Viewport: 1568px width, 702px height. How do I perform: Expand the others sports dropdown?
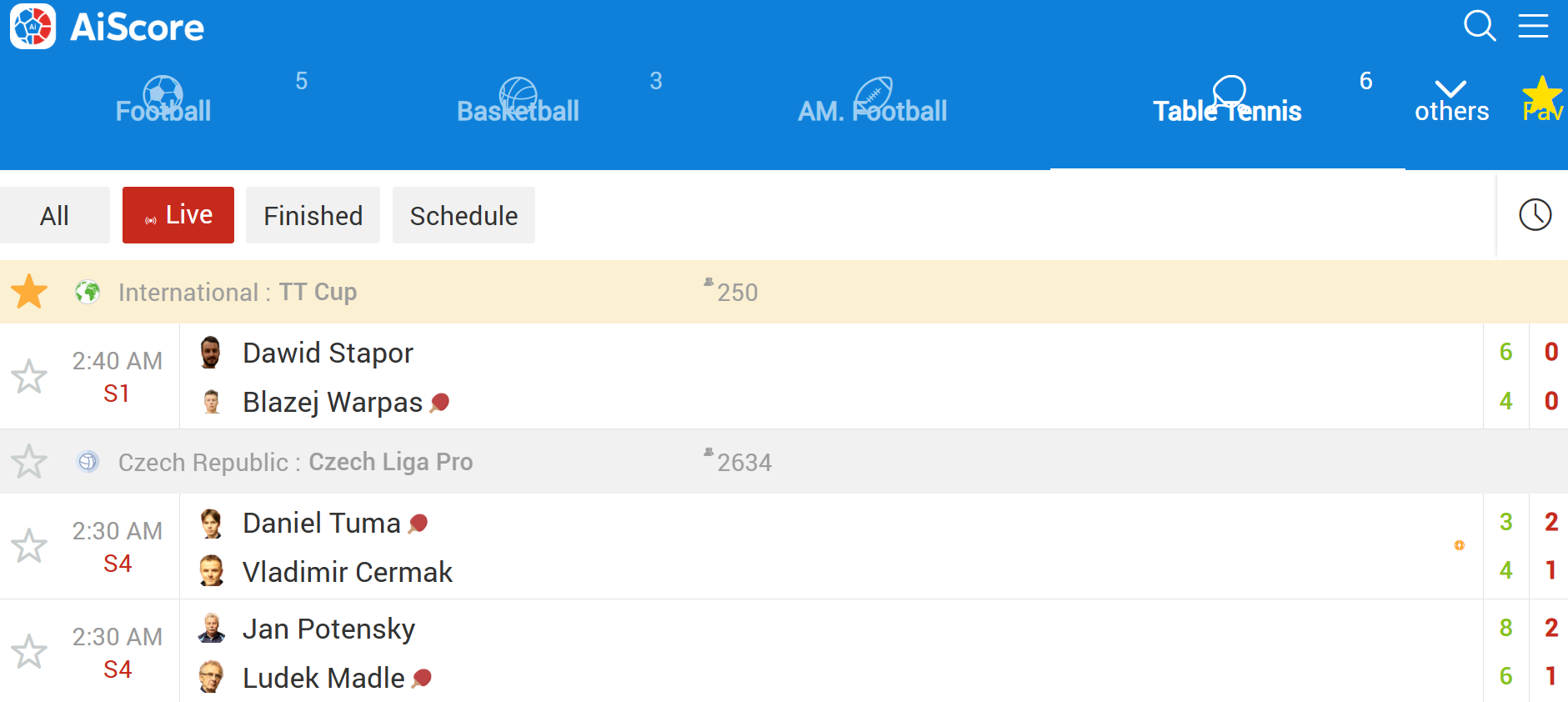point(1451,100)
